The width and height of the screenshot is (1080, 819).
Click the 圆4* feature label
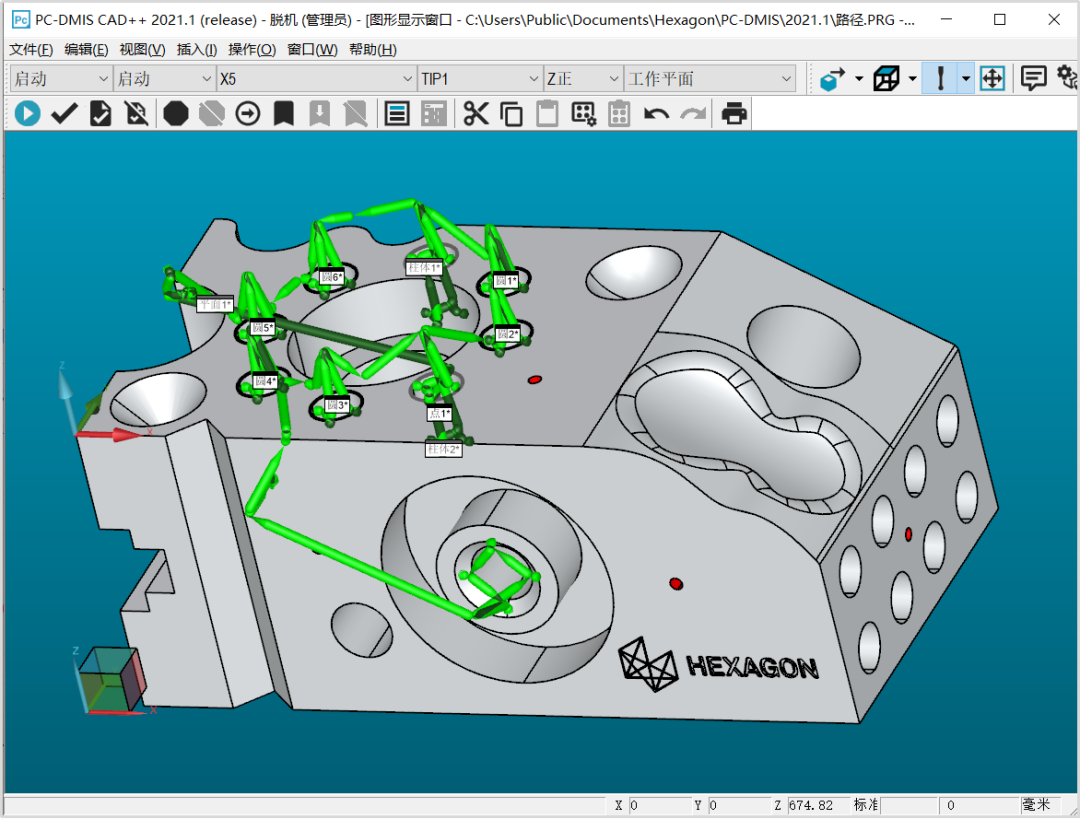[265, 381]
